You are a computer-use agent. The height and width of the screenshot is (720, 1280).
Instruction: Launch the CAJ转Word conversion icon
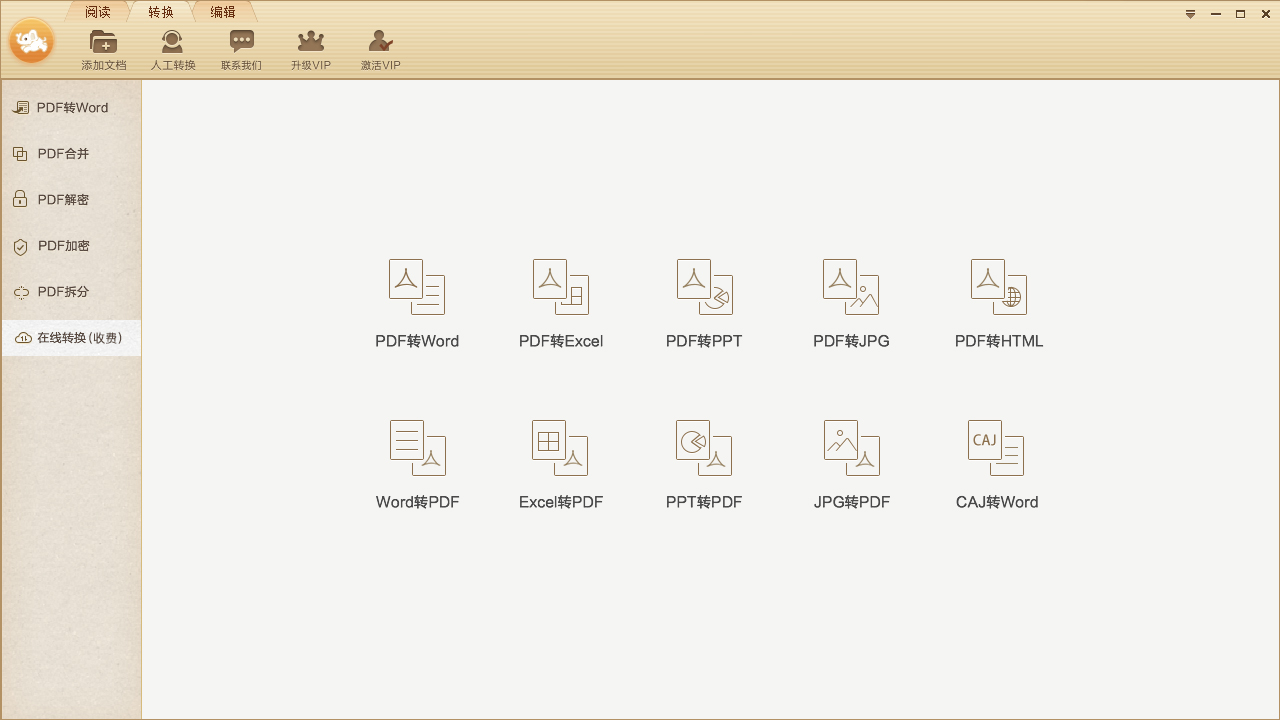[996, 448]
